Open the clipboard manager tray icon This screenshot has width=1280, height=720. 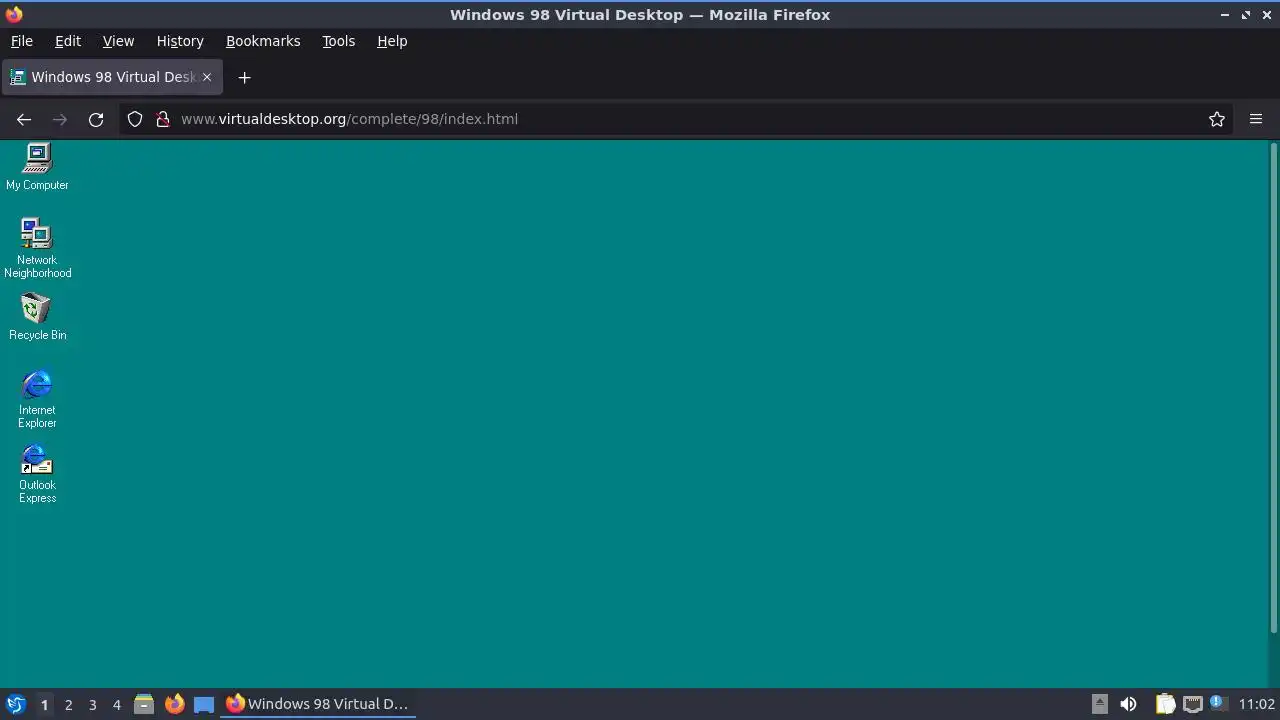[1165, 704]
